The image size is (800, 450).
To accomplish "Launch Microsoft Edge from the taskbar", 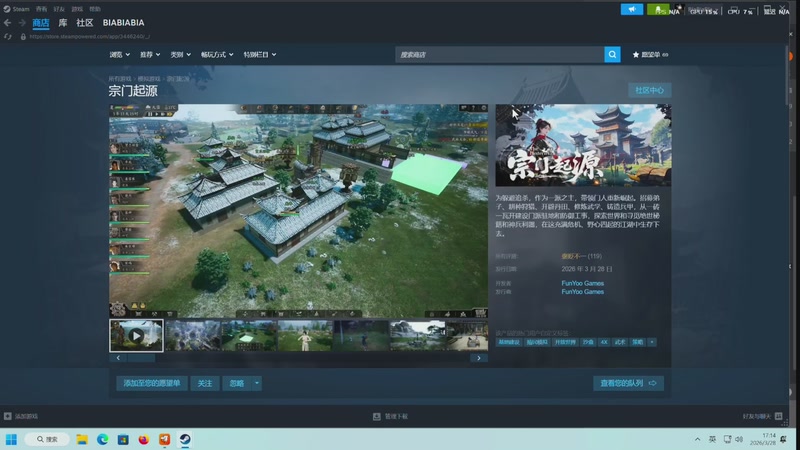I will coord(103,439).
